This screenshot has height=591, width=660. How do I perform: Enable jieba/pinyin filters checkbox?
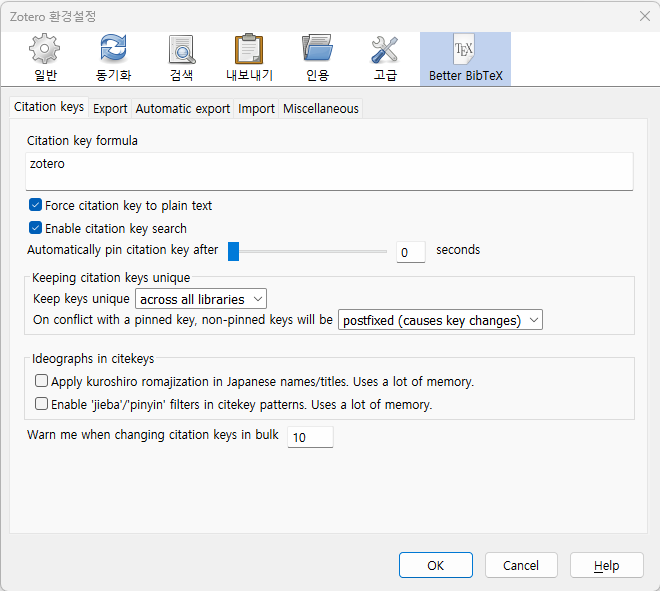point(41,404)
